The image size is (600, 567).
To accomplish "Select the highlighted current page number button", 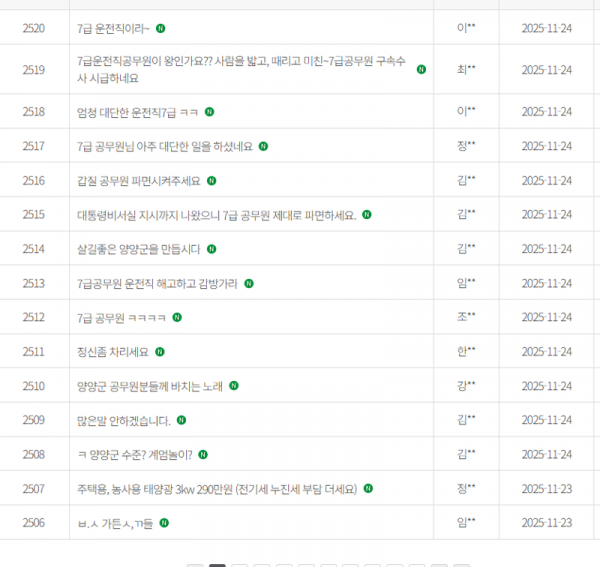I will click(x=217, y=563).
